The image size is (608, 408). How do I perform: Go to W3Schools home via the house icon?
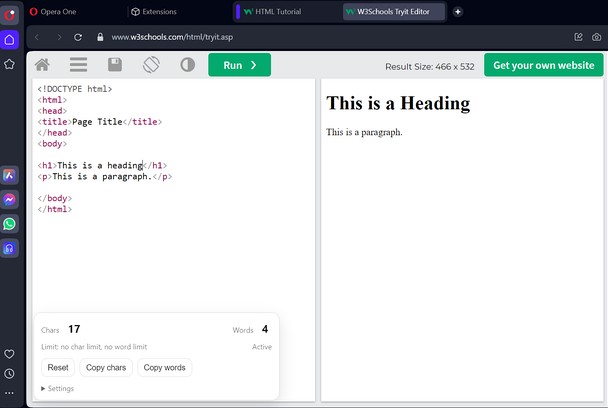click(42, 65)
